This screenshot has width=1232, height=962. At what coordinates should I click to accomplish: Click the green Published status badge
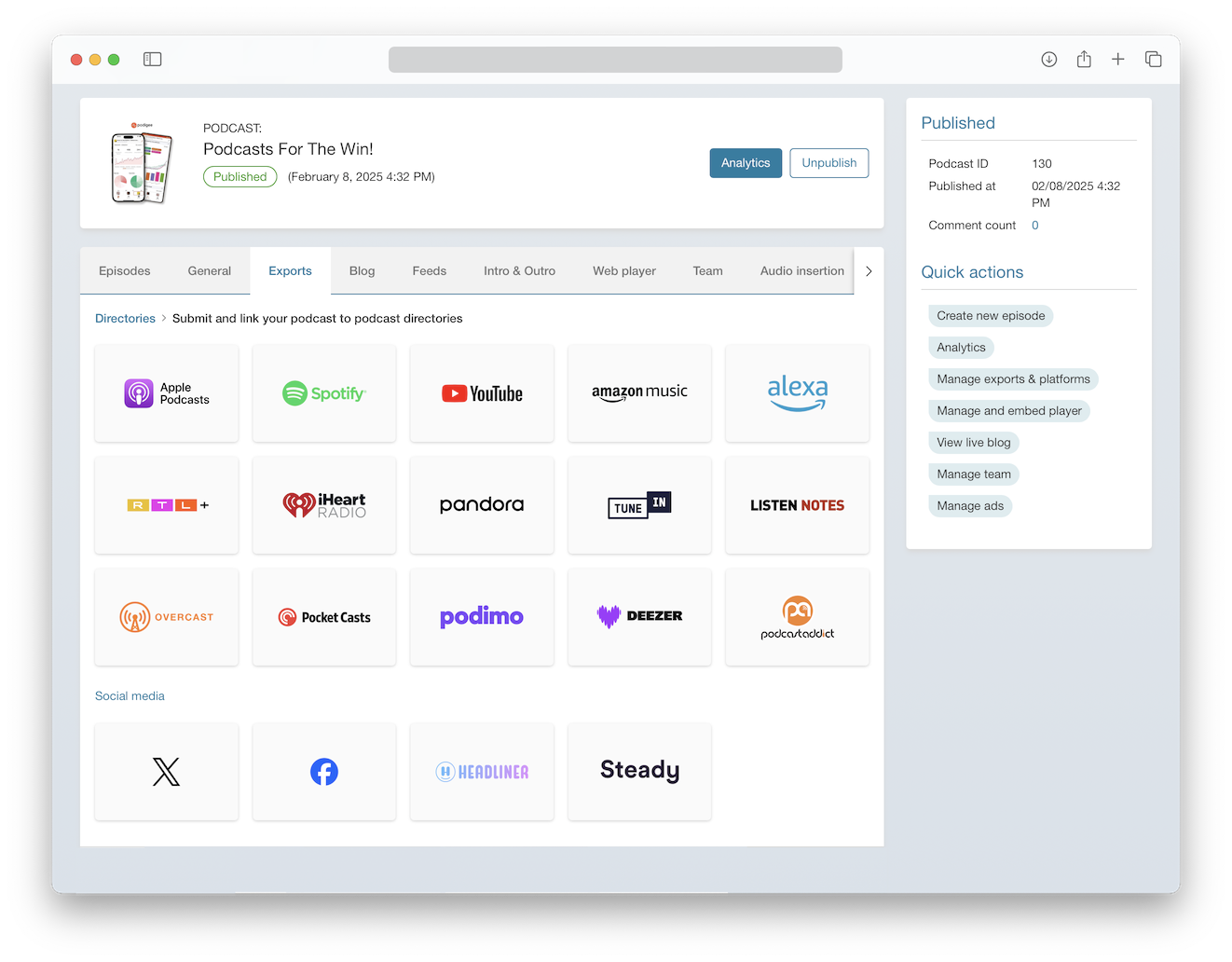pos(240,177)
